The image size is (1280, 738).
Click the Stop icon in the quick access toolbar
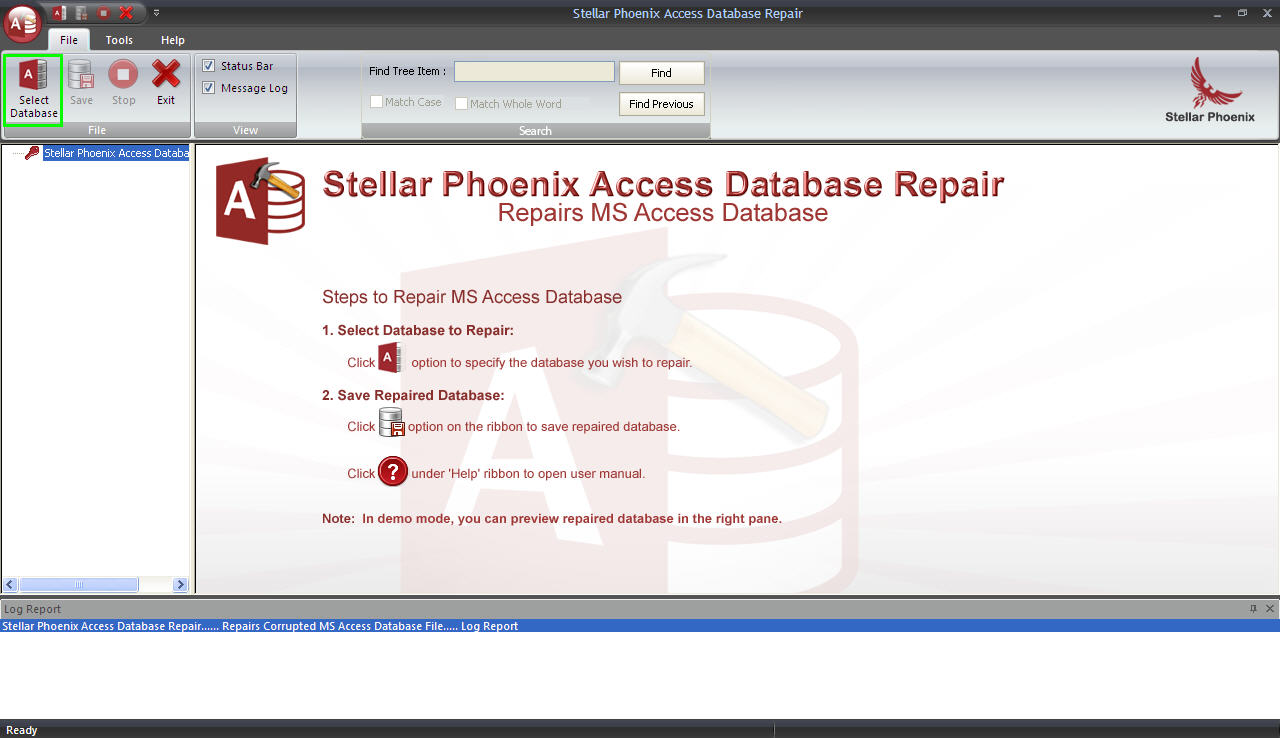103,13
